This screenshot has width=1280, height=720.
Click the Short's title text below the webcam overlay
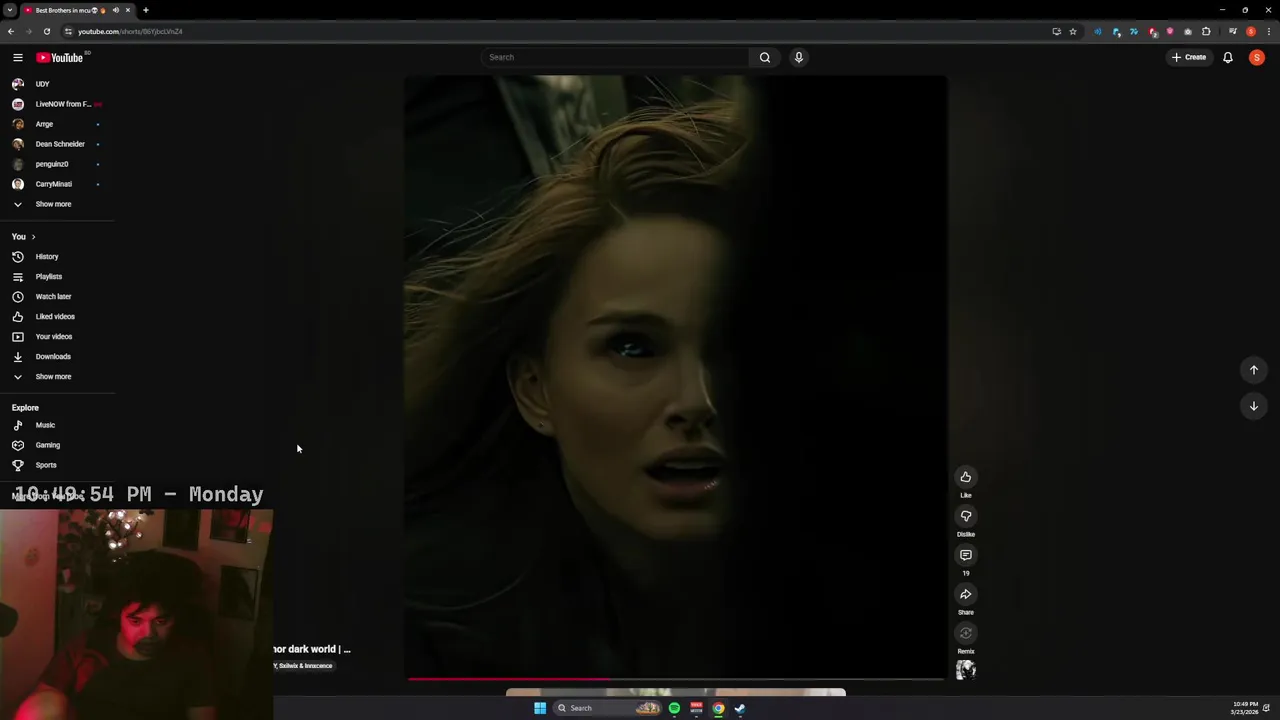click(313, 649)
